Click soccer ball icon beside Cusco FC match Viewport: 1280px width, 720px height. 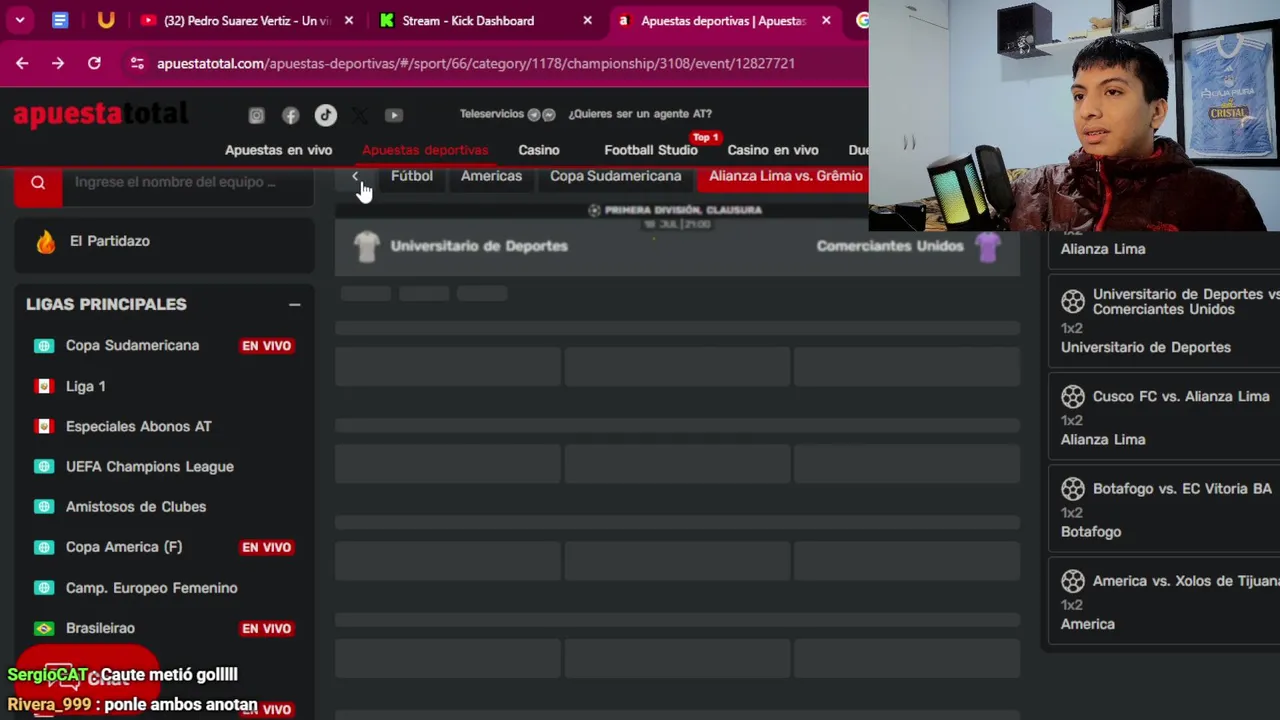(1073, 397)
